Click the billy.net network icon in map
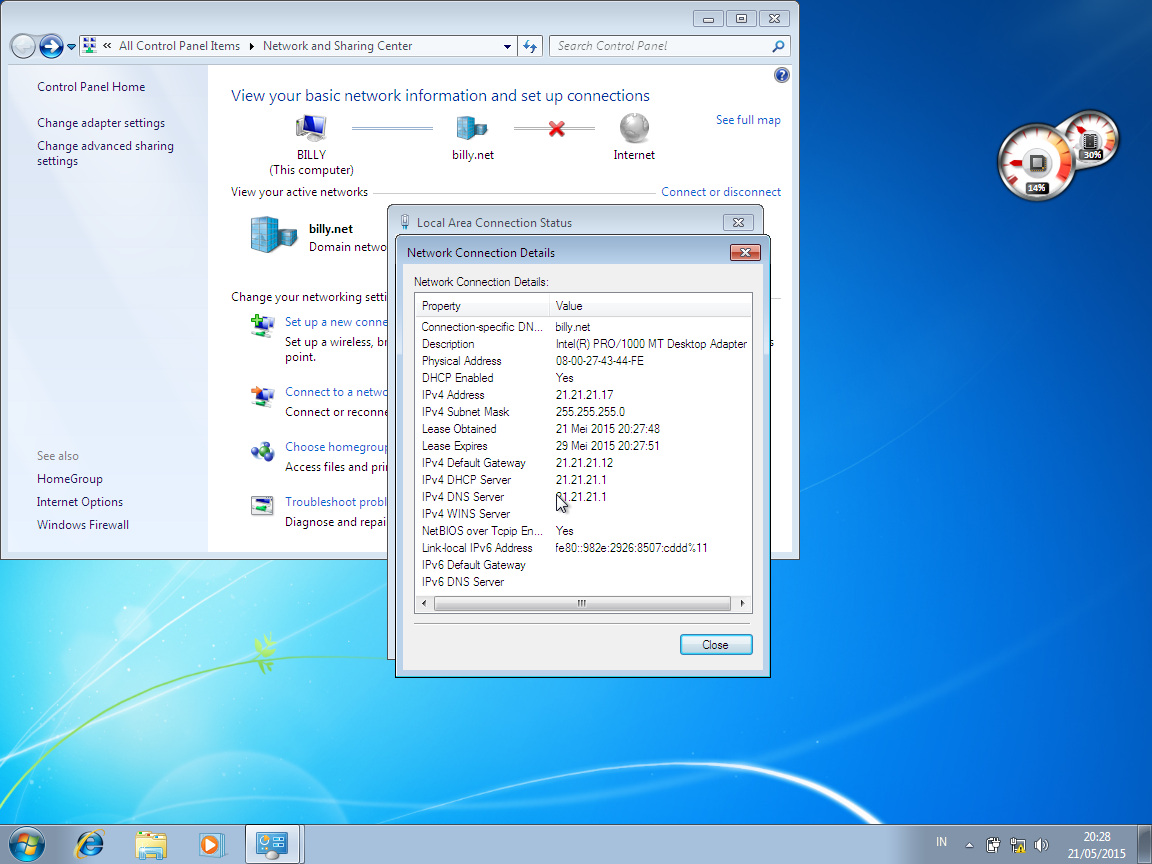Screen dimensions: 1152x864 (472, 129)
